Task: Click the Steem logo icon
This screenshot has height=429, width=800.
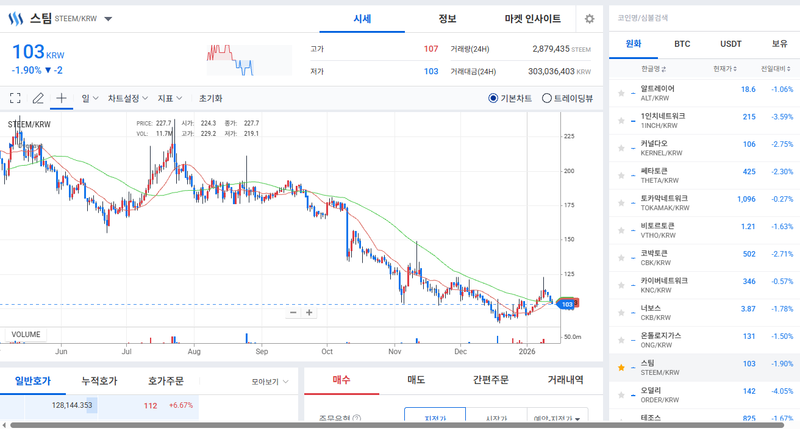Action: [15, 19]
